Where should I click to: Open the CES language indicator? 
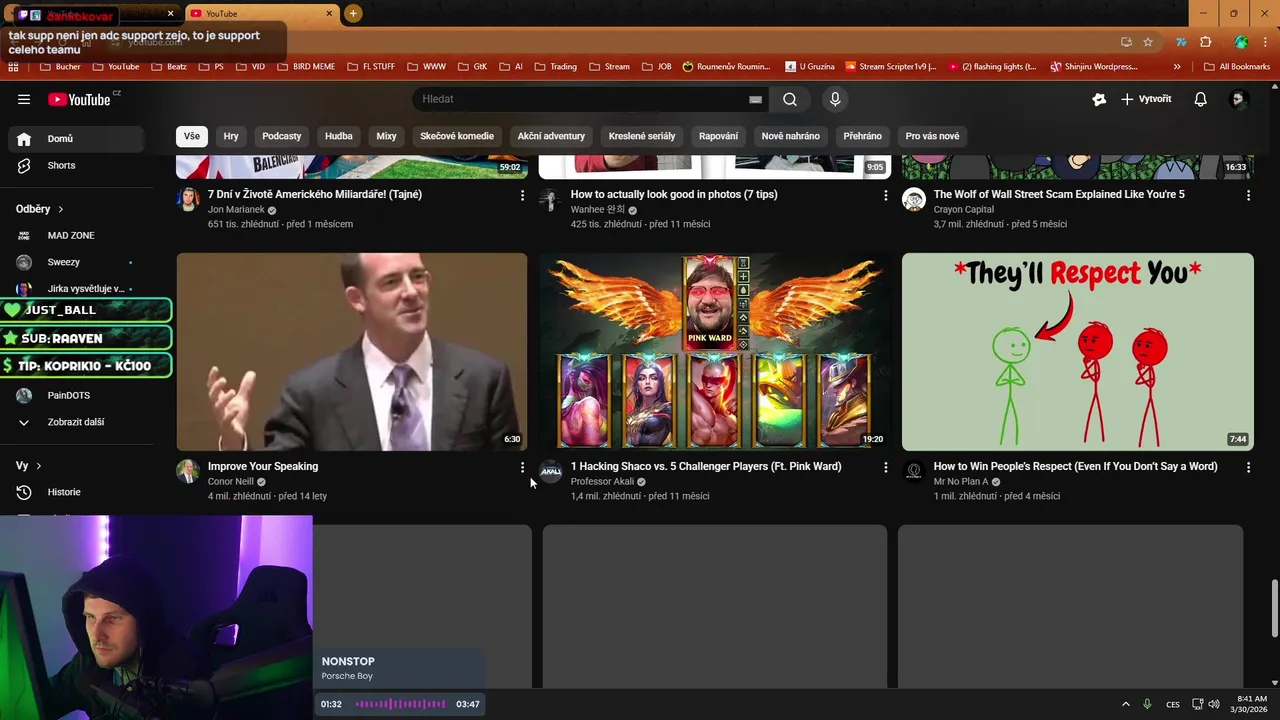click(1173, 704)
